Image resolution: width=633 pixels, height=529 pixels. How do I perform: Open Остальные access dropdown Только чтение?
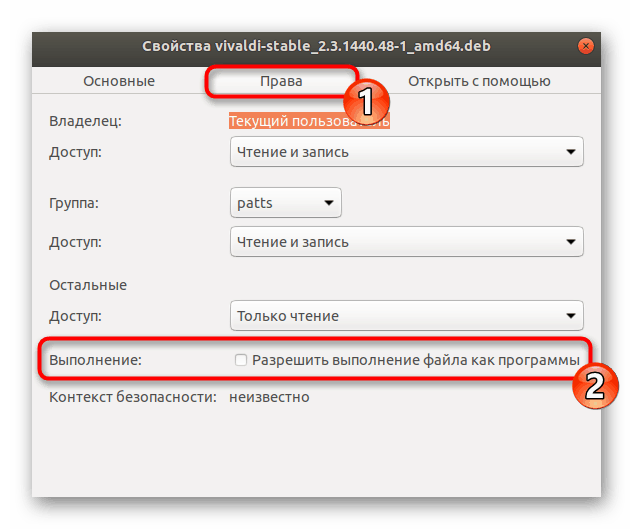[407, 316]
